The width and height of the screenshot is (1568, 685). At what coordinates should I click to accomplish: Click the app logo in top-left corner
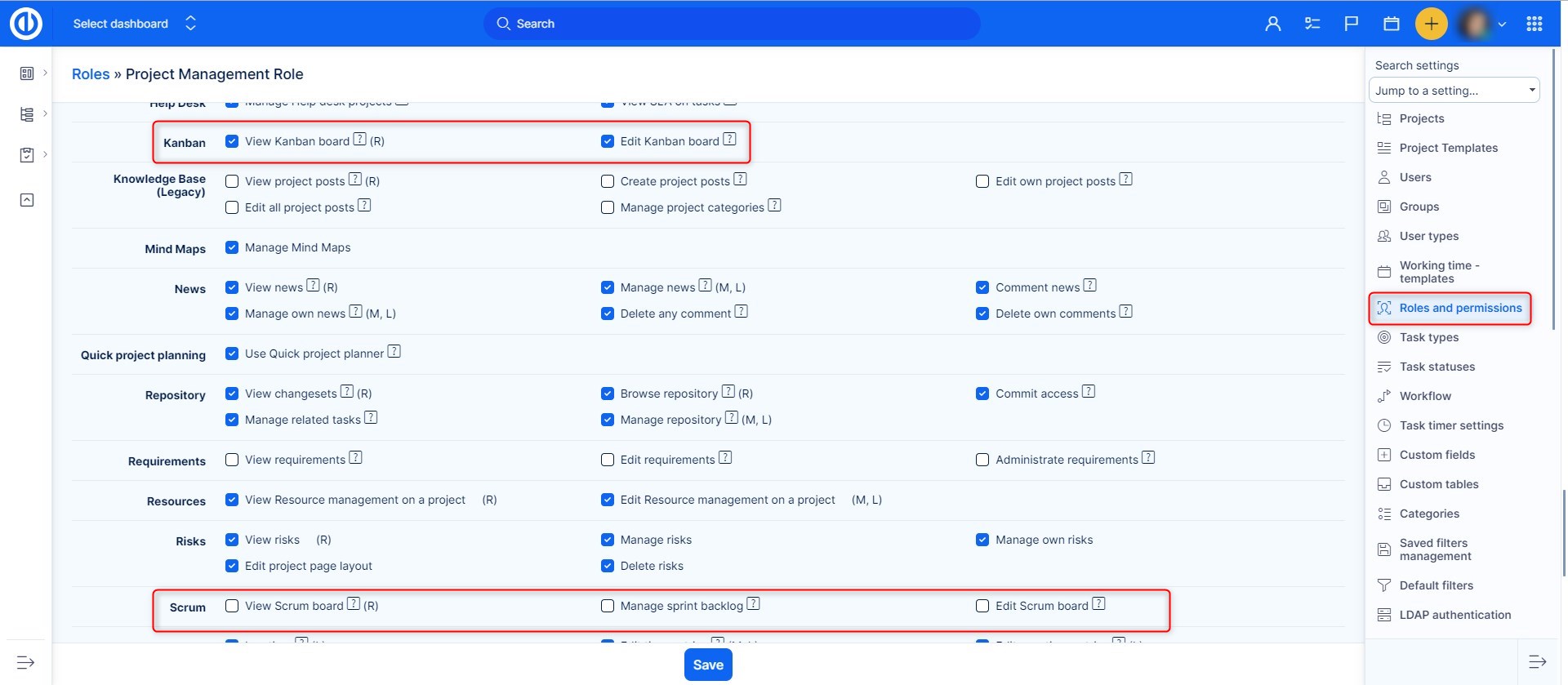26,24
